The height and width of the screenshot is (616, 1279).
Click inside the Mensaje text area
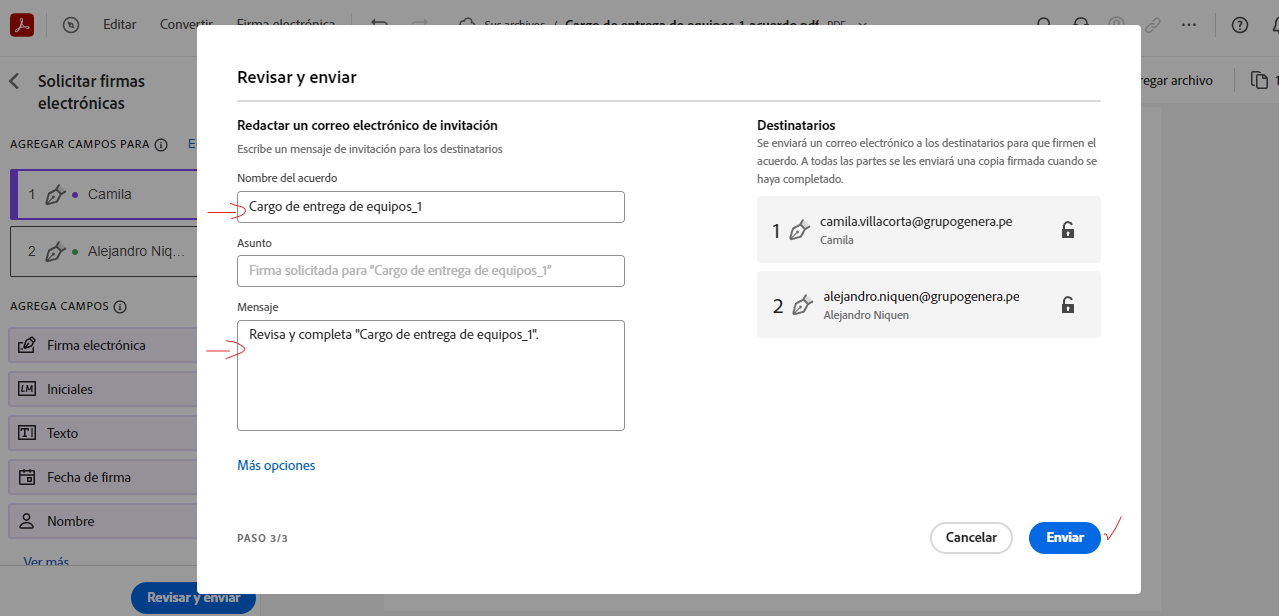tap(431, 375)
